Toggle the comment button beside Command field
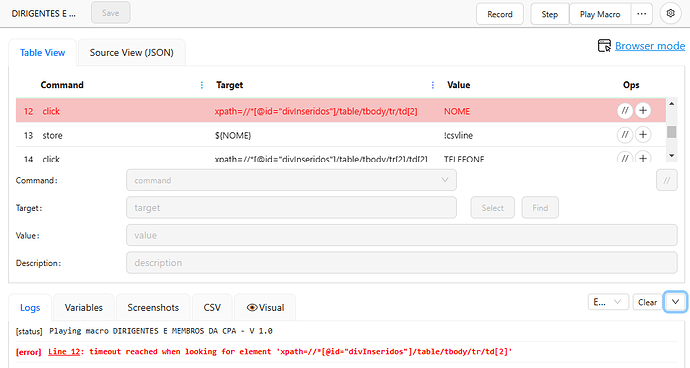690x368 pixels. 667,180
